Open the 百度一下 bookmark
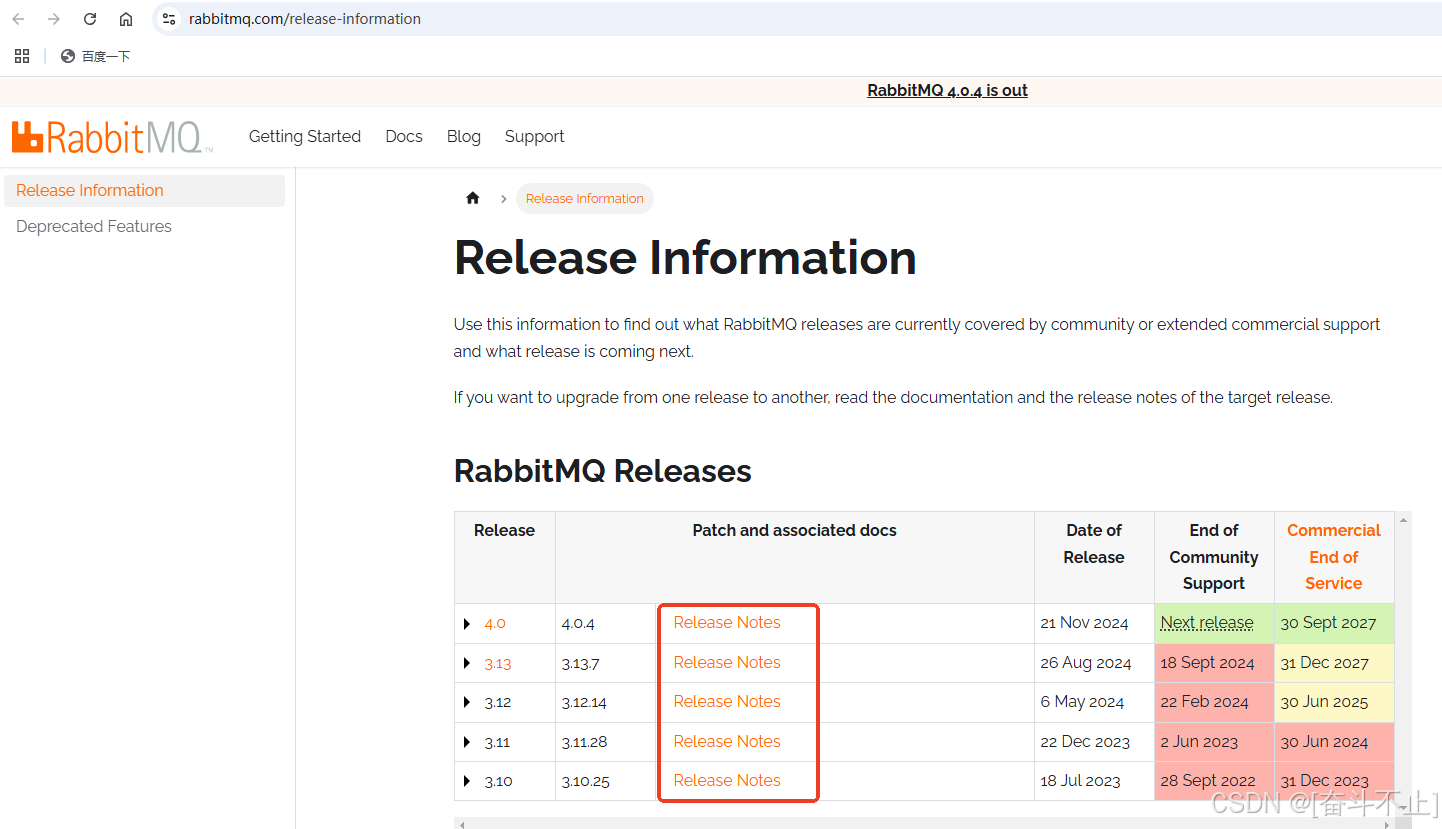 click(x=96, y=56)
